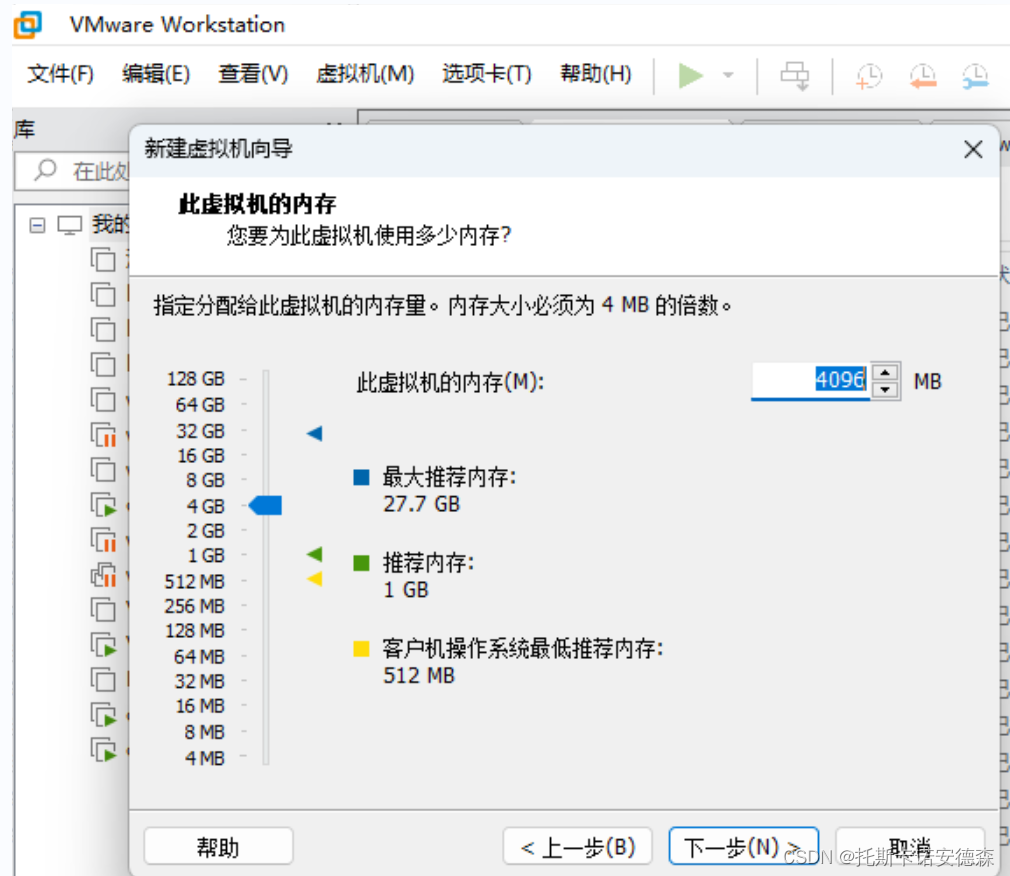Open the 虚拟机(M) menu
The width and height of the screenshot is (1010, 876).
tap(365, 74)
